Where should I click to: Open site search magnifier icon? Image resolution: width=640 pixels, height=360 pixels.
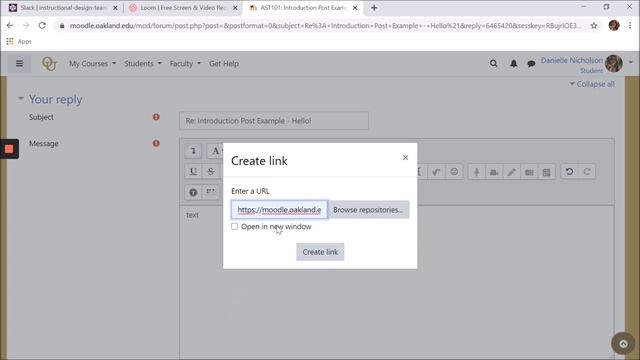click(x=493, y=64)
